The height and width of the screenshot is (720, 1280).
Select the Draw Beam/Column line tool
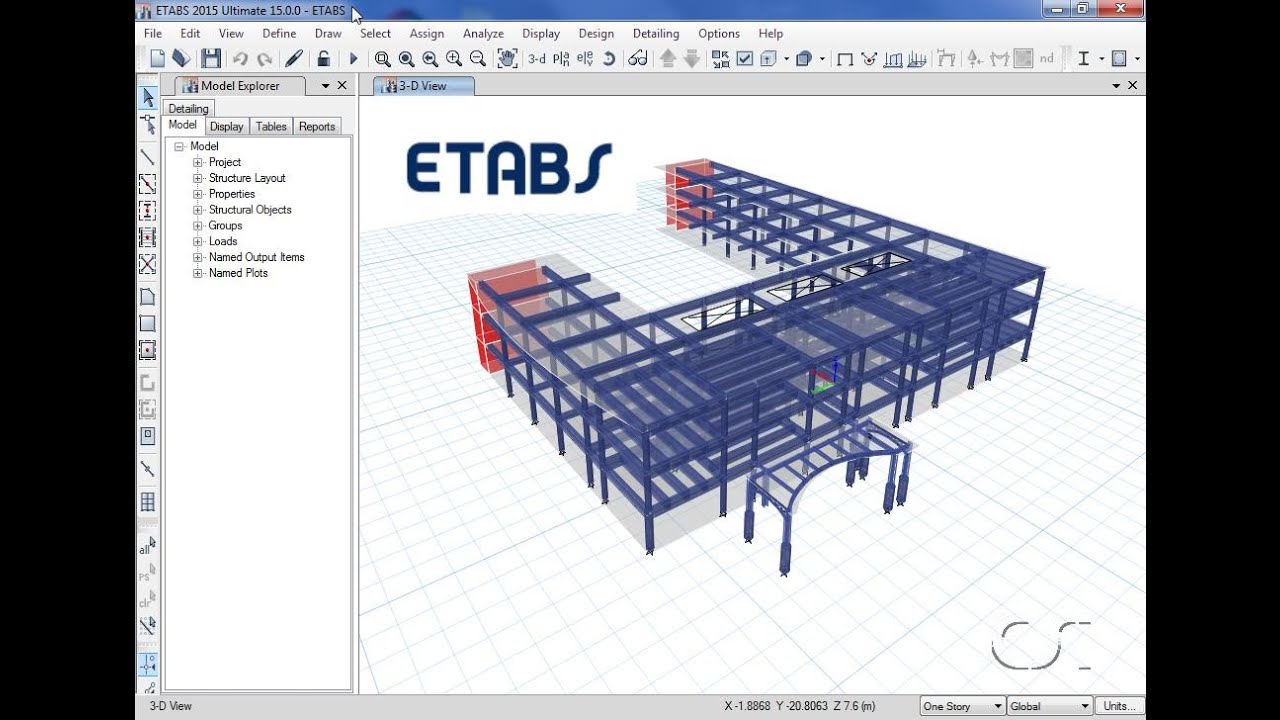coord(148,157)
